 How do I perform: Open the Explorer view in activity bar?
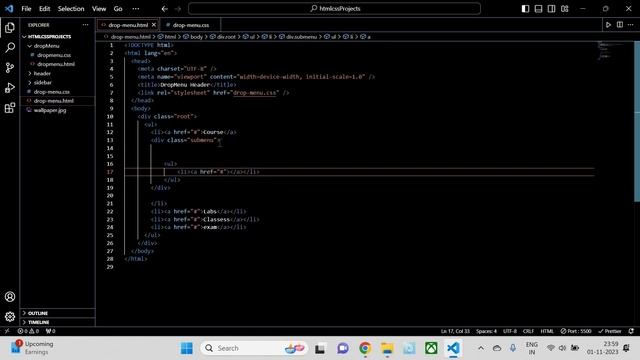tap(10, 28)
